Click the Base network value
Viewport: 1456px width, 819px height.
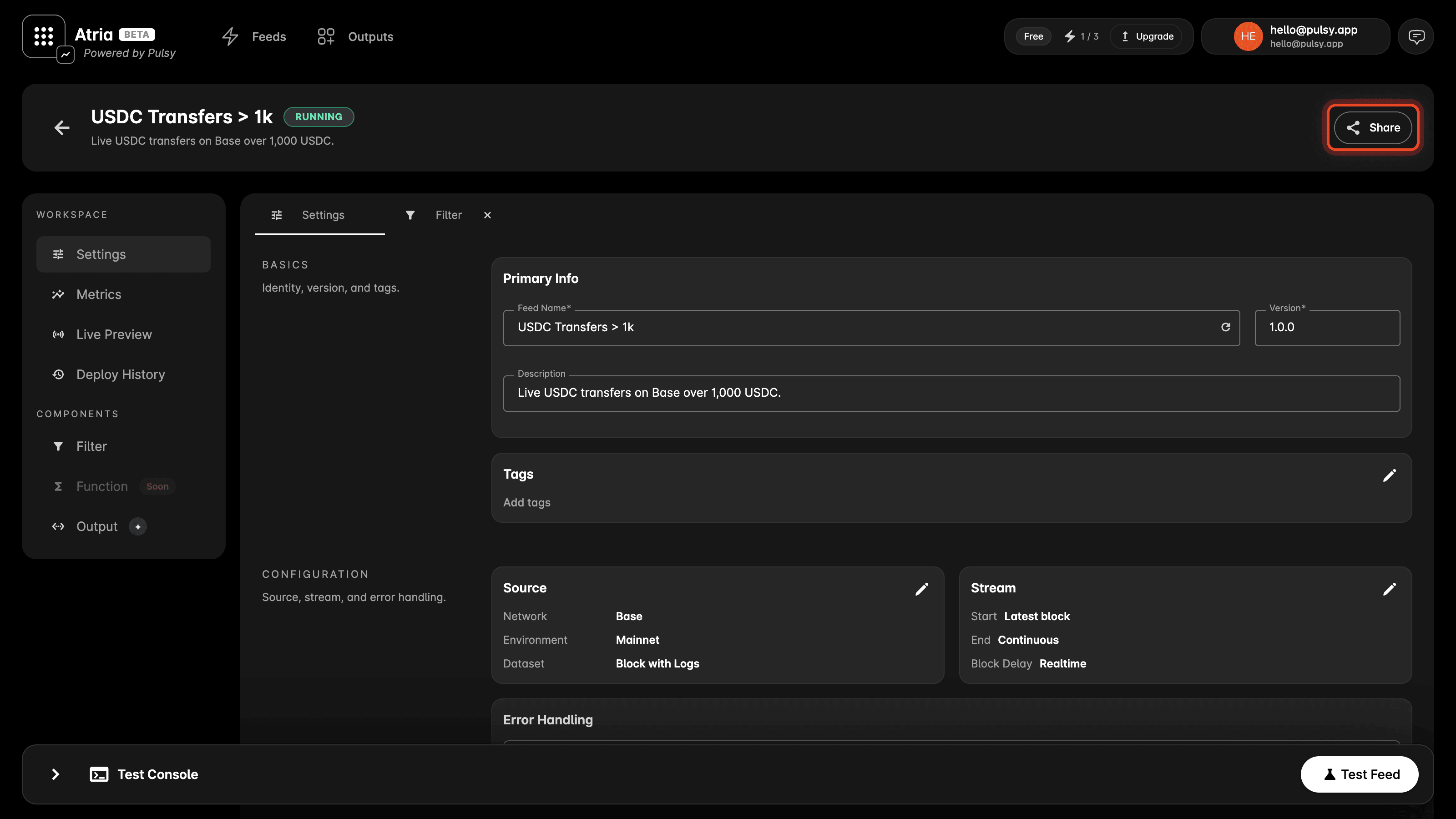[629, 617]
